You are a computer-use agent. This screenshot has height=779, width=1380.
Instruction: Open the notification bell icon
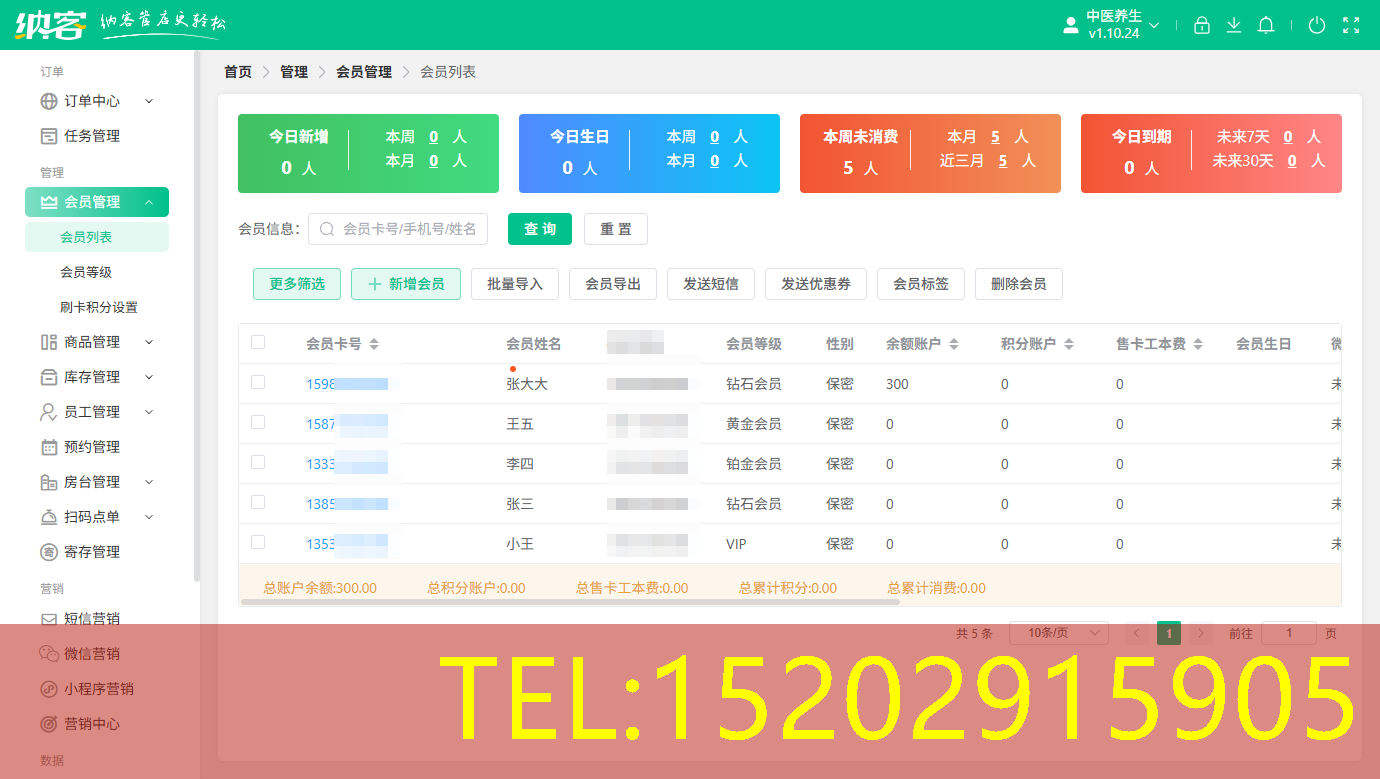tap(1266, 25)
